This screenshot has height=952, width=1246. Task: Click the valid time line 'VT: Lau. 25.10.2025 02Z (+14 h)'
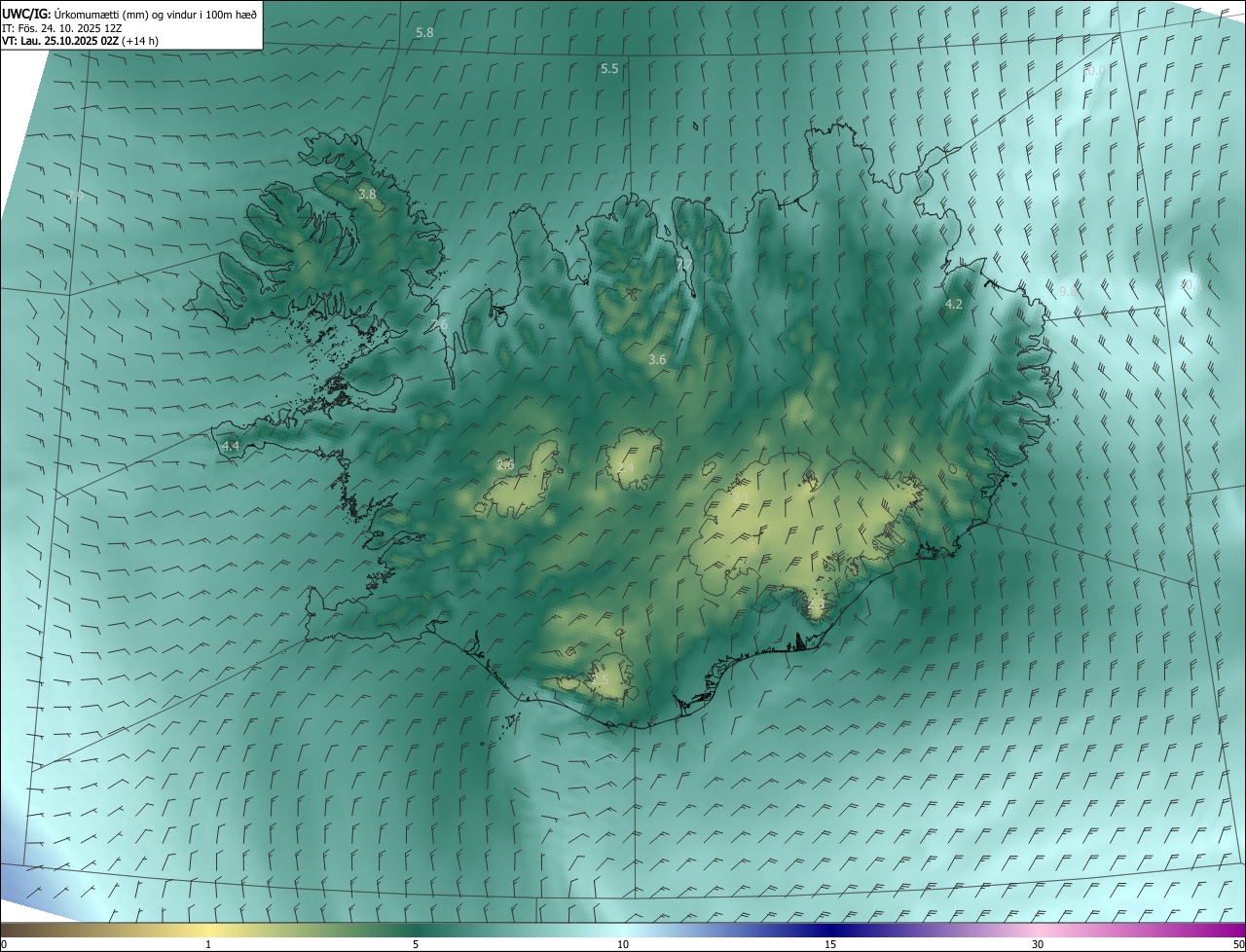81,41
